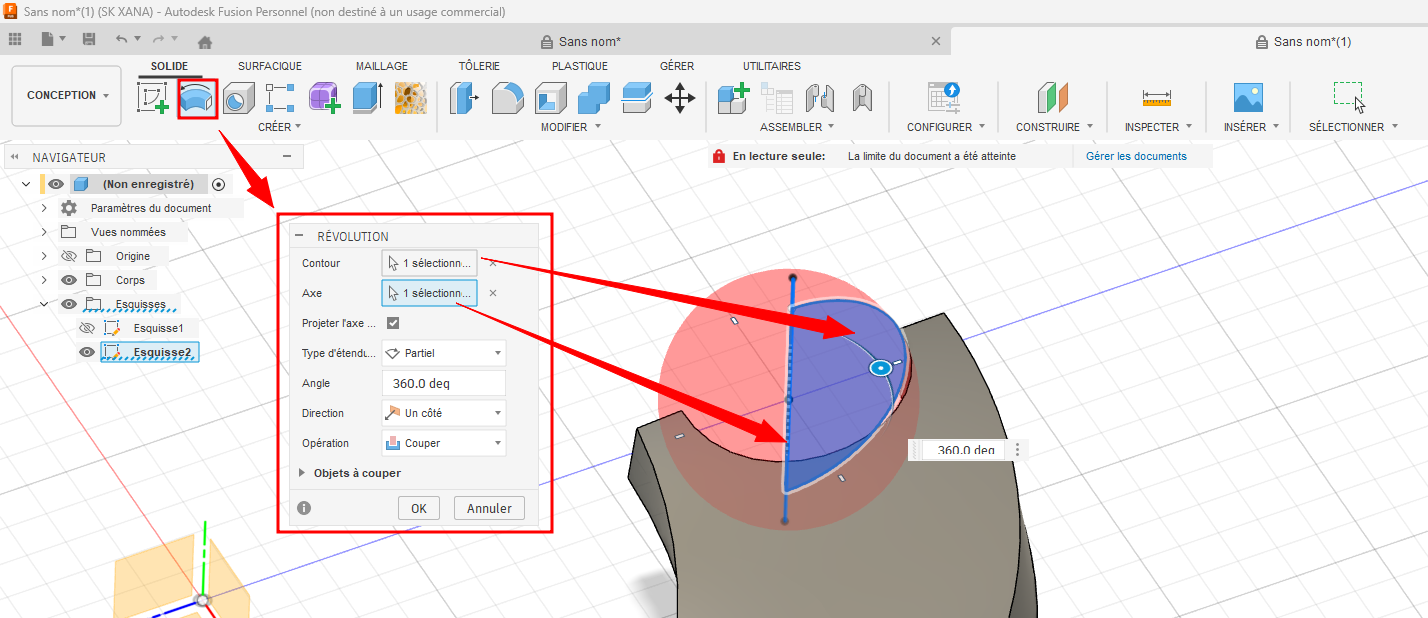Expand the Vues nommées tree node
Screen dimensions: 1428x618
44,232
